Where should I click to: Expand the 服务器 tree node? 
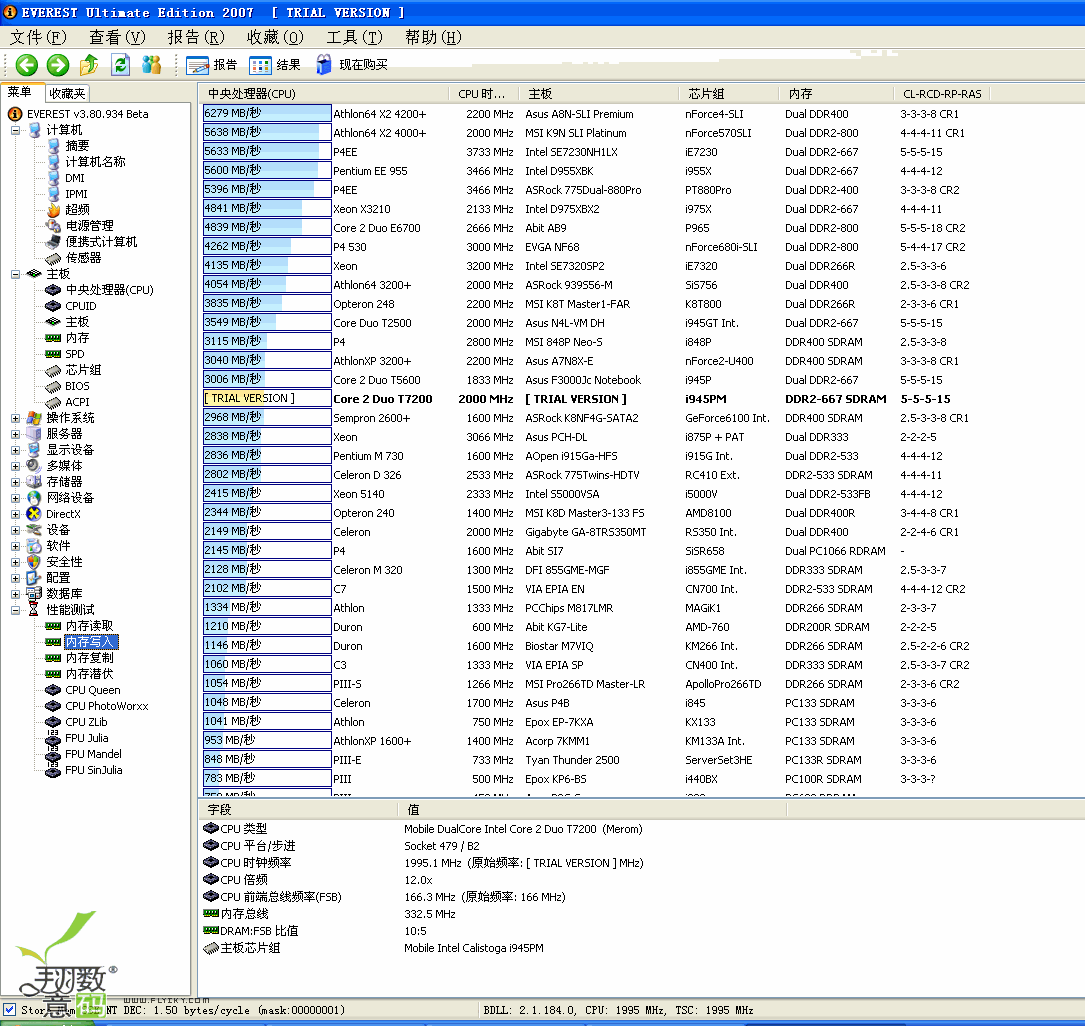coord(15,434)
